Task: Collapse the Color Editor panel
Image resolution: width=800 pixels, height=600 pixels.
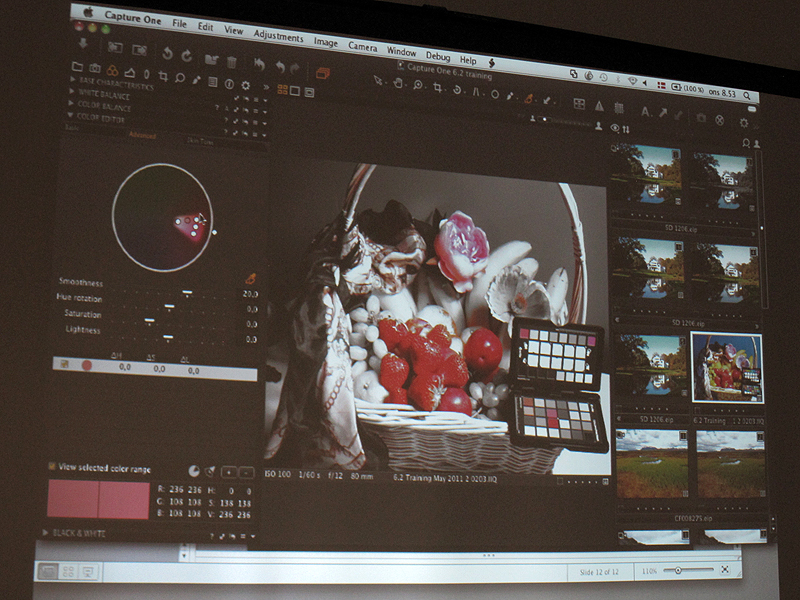Action: [70, 115]
